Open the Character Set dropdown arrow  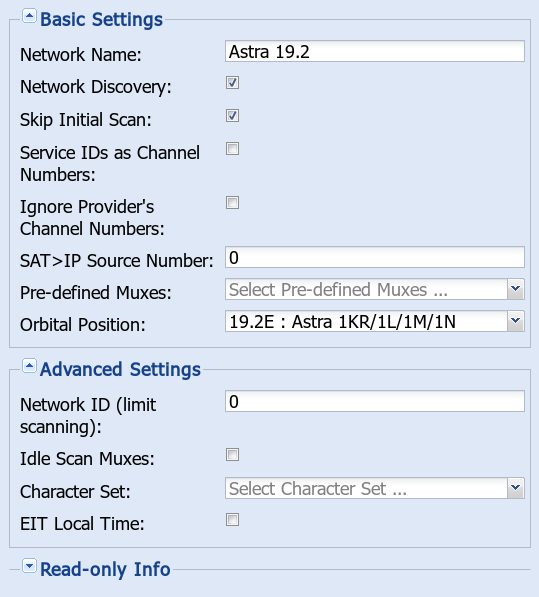click(x=516, y=488)
